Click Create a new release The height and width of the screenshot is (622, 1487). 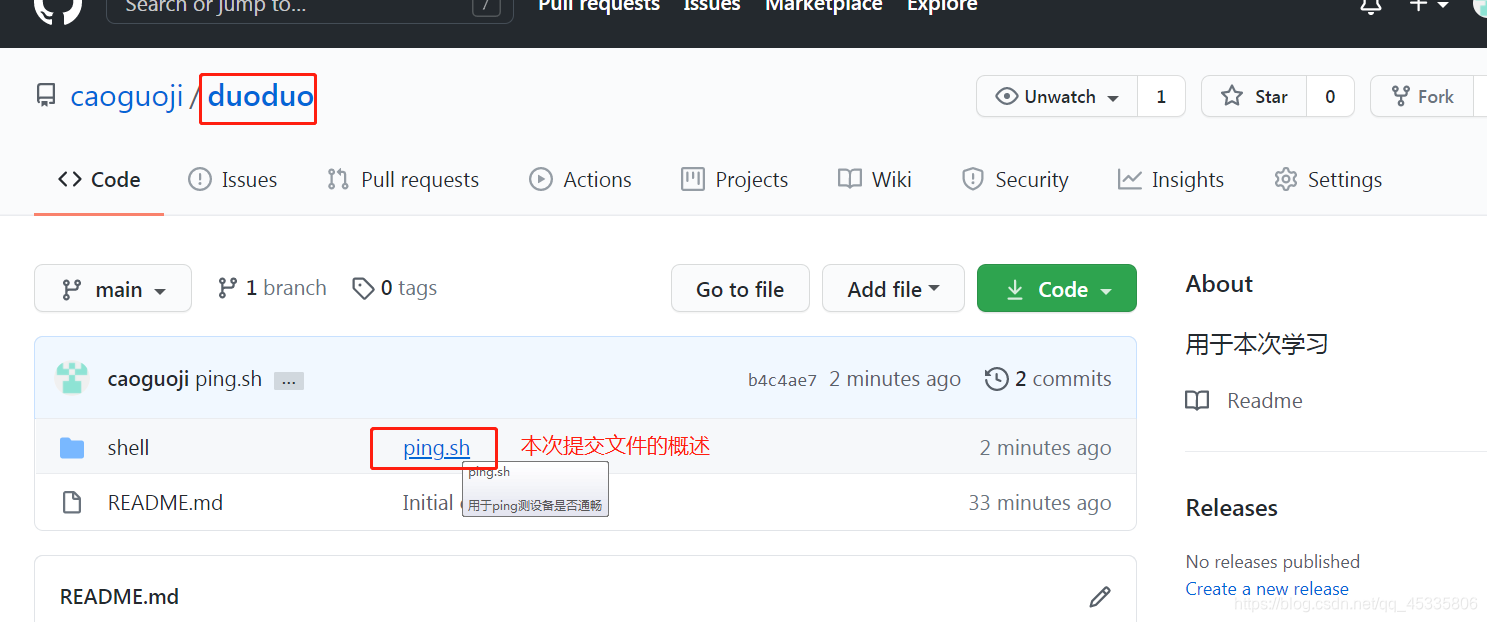(x=1267, y=589)
